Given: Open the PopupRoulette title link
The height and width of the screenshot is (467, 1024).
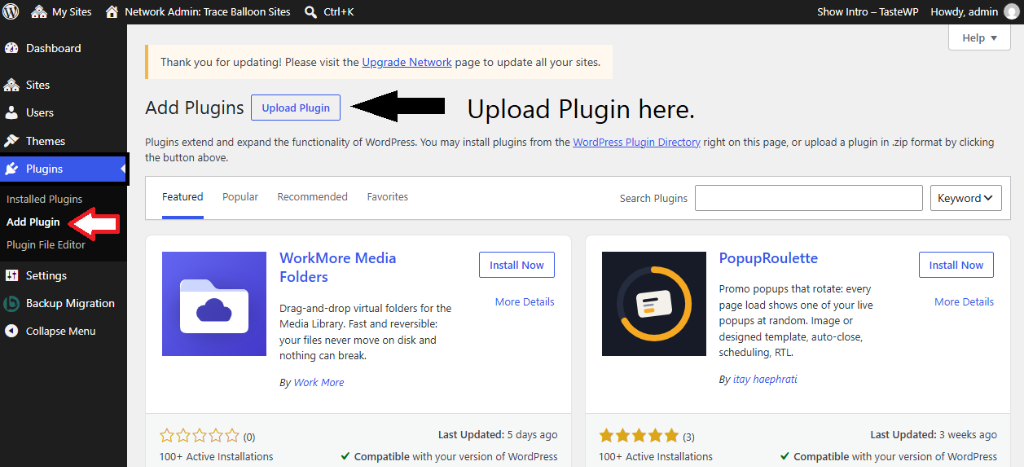Looking at the screenshot, I should click(x=768, y=258).
